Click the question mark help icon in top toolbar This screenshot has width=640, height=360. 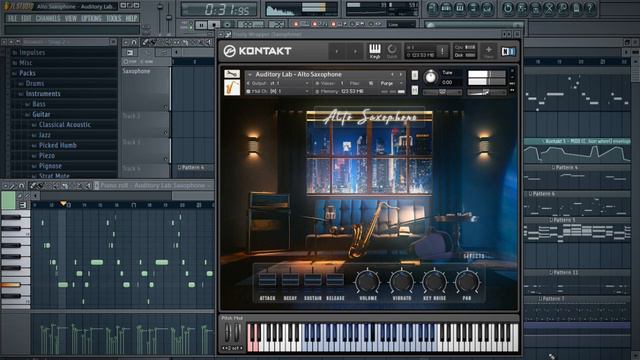590,8
